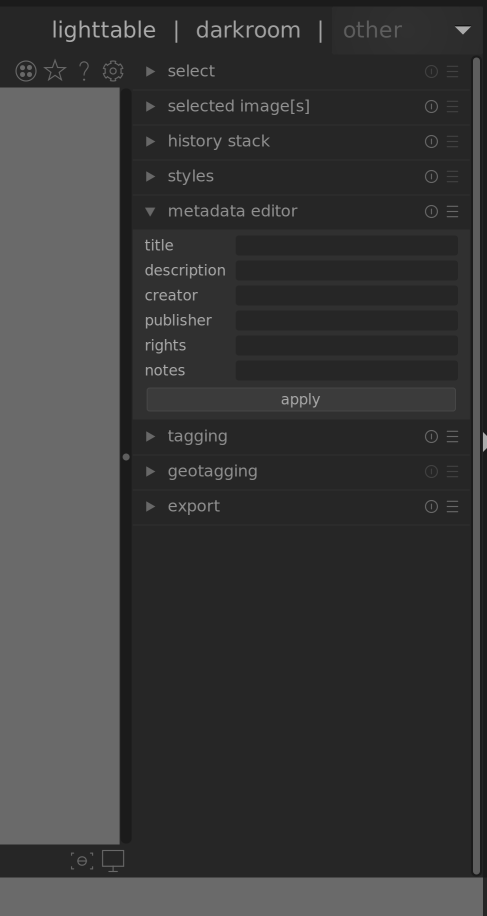The image size is (487, 916).
Task: Toggle focus peaking bracket icon
Action: (x=82, y=861)
